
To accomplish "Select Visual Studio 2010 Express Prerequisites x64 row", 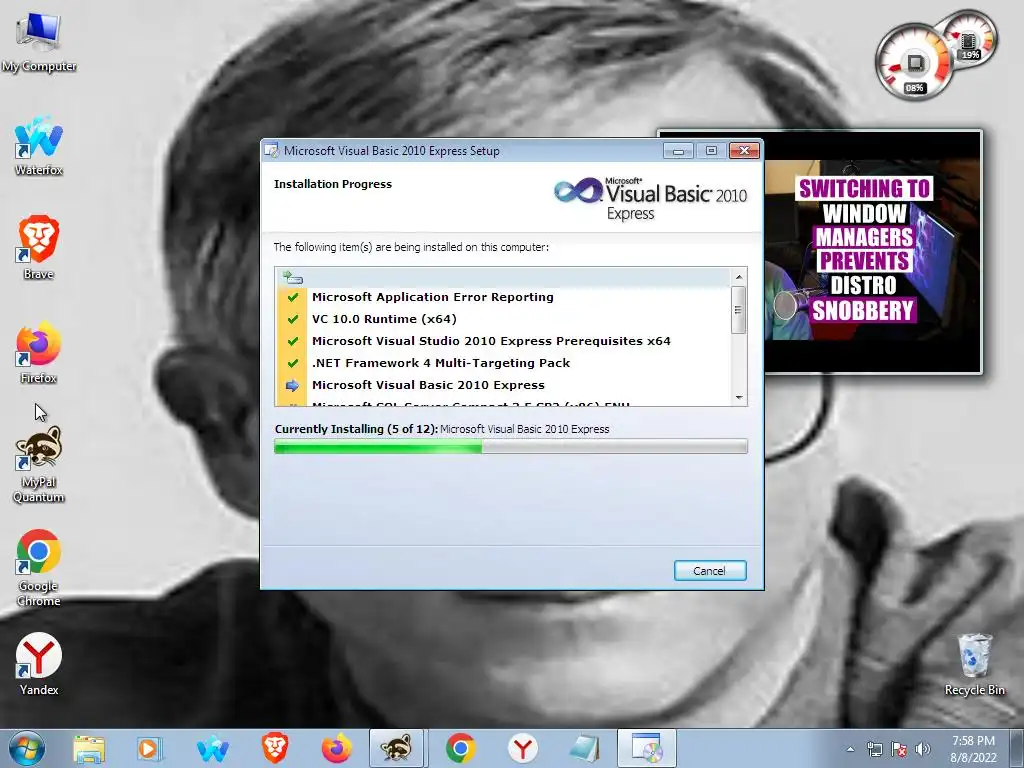I will pyautogui.click(x=503, y=341).
